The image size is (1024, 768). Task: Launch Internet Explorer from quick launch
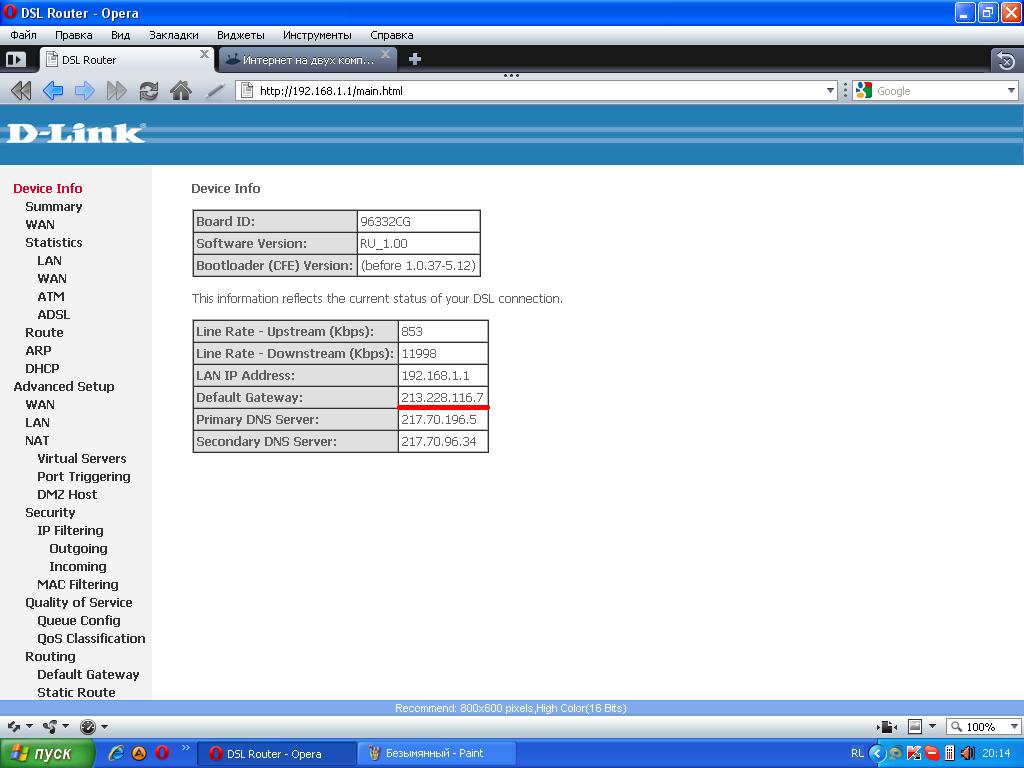(117, 753)
